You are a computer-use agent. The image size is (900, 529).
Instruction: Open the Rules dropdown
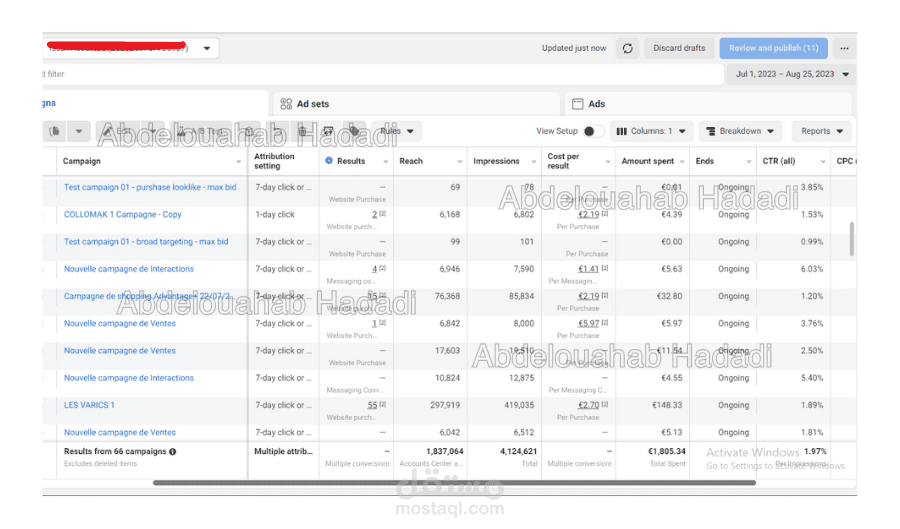(x=397, y=131)
